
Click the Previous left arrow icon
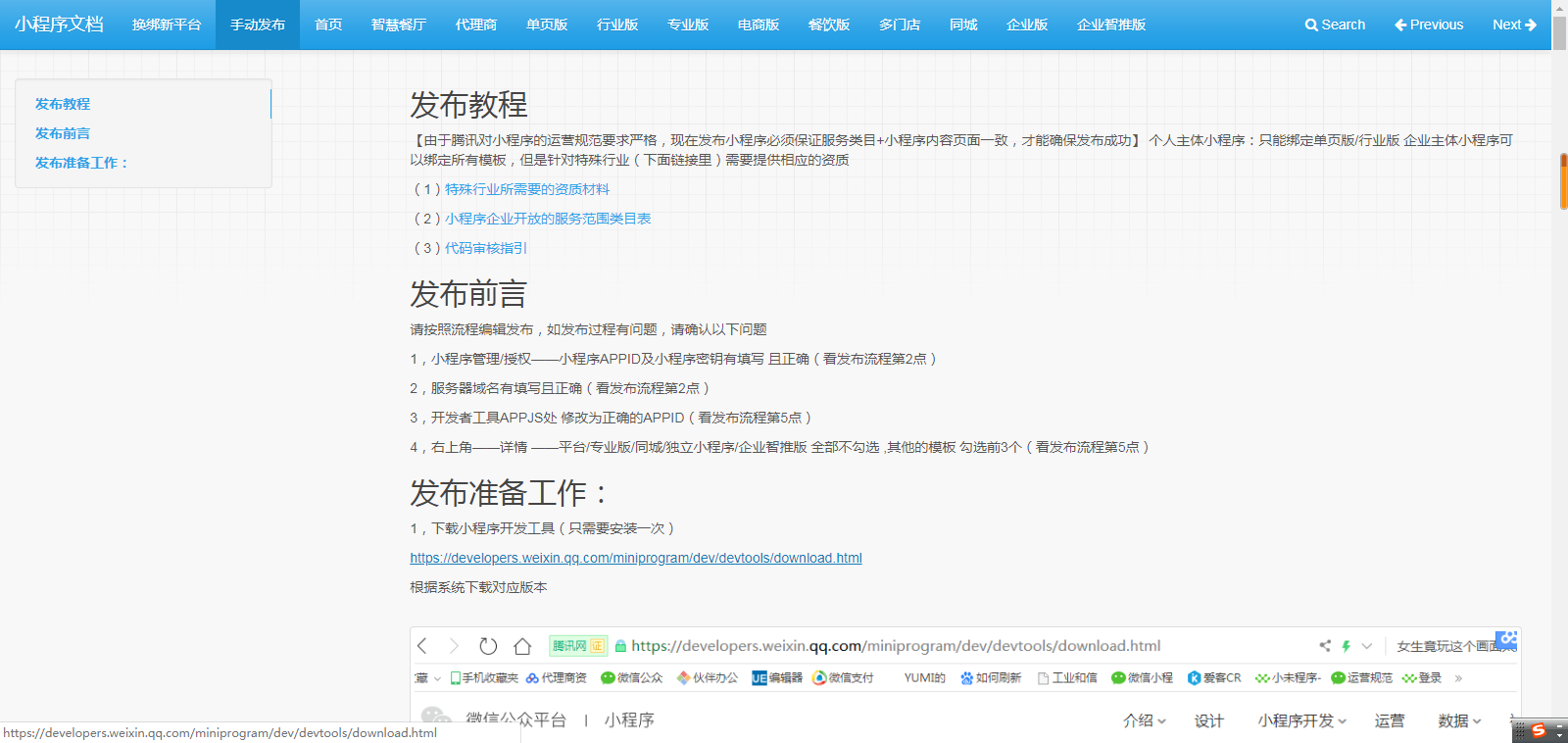pyautogui.click(x=1400, y=25)
